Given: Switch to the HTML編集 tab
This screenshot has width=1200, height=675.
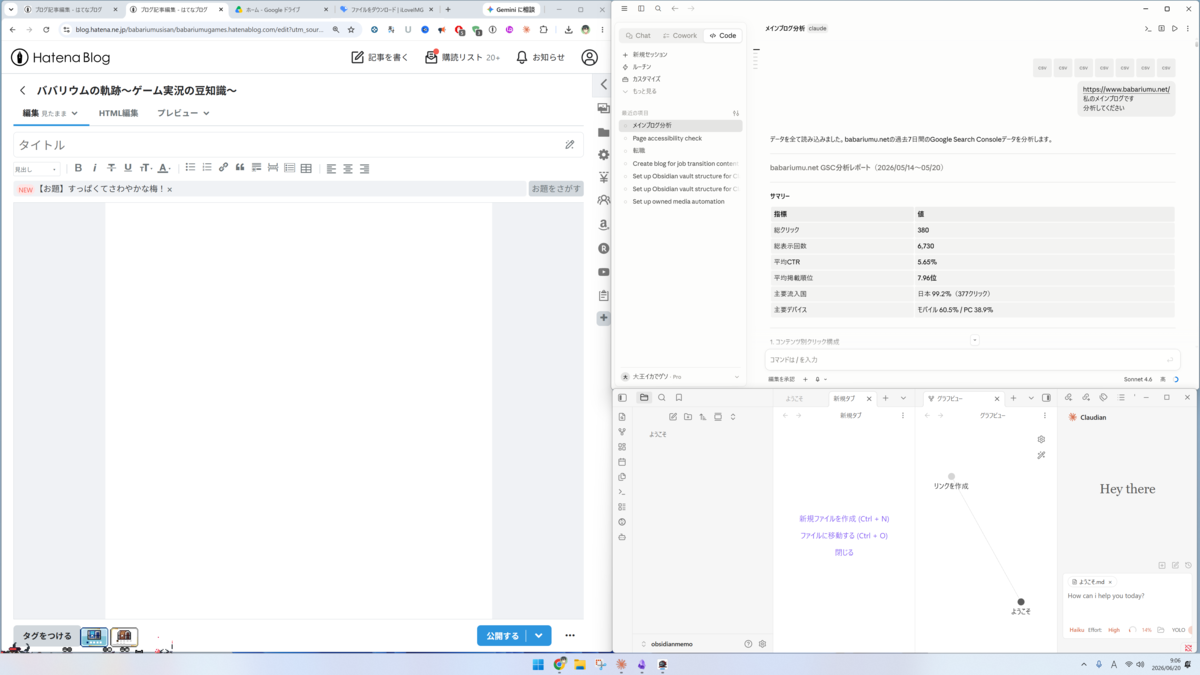Looking at the screenshot, I should (x=119, y=113).
